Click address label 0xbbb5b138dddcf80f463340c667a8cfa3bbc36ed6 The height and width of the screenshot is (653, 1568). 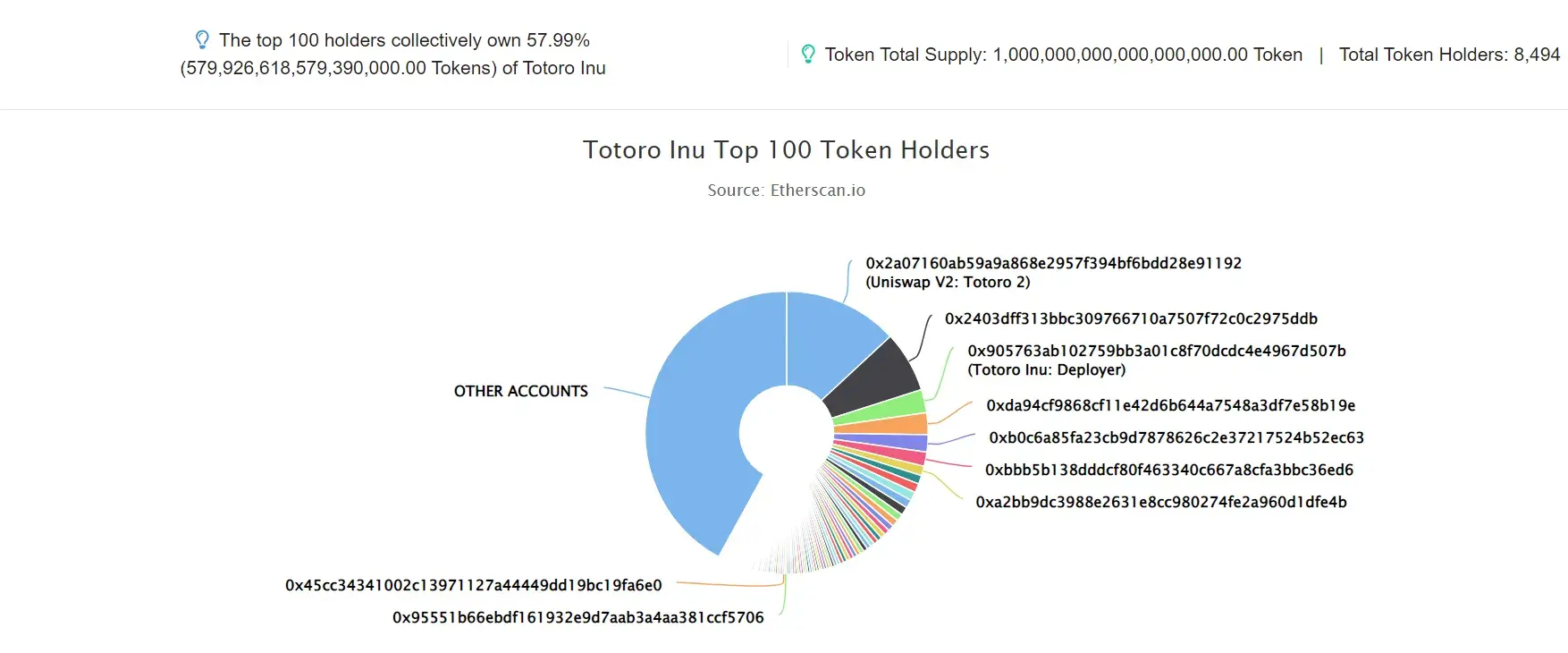pos(1169,470)
